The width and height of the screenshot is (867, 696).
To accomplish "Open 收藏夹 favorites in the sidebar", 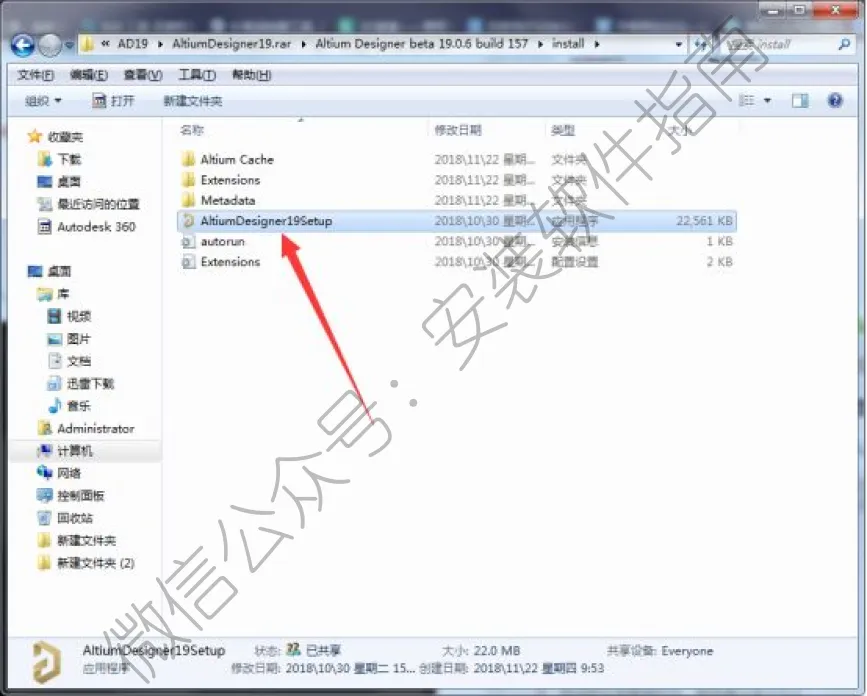I will coord(65,137).
